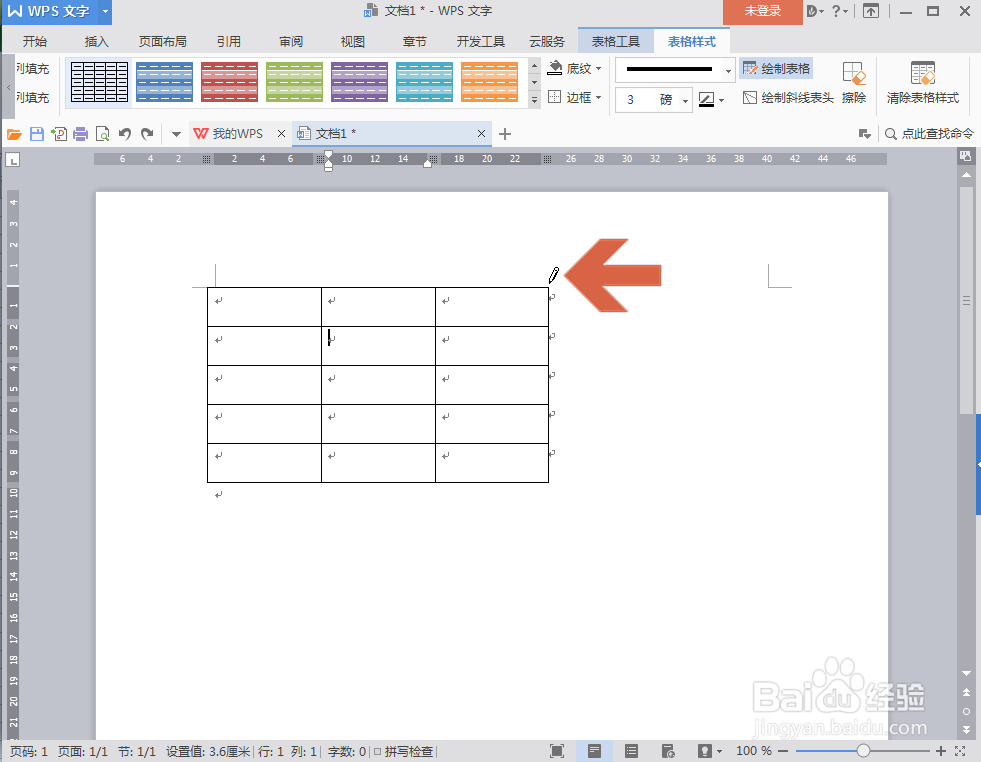Click the save disk icon
Screen dimensions: 981x762
click(x=37, y=134)
